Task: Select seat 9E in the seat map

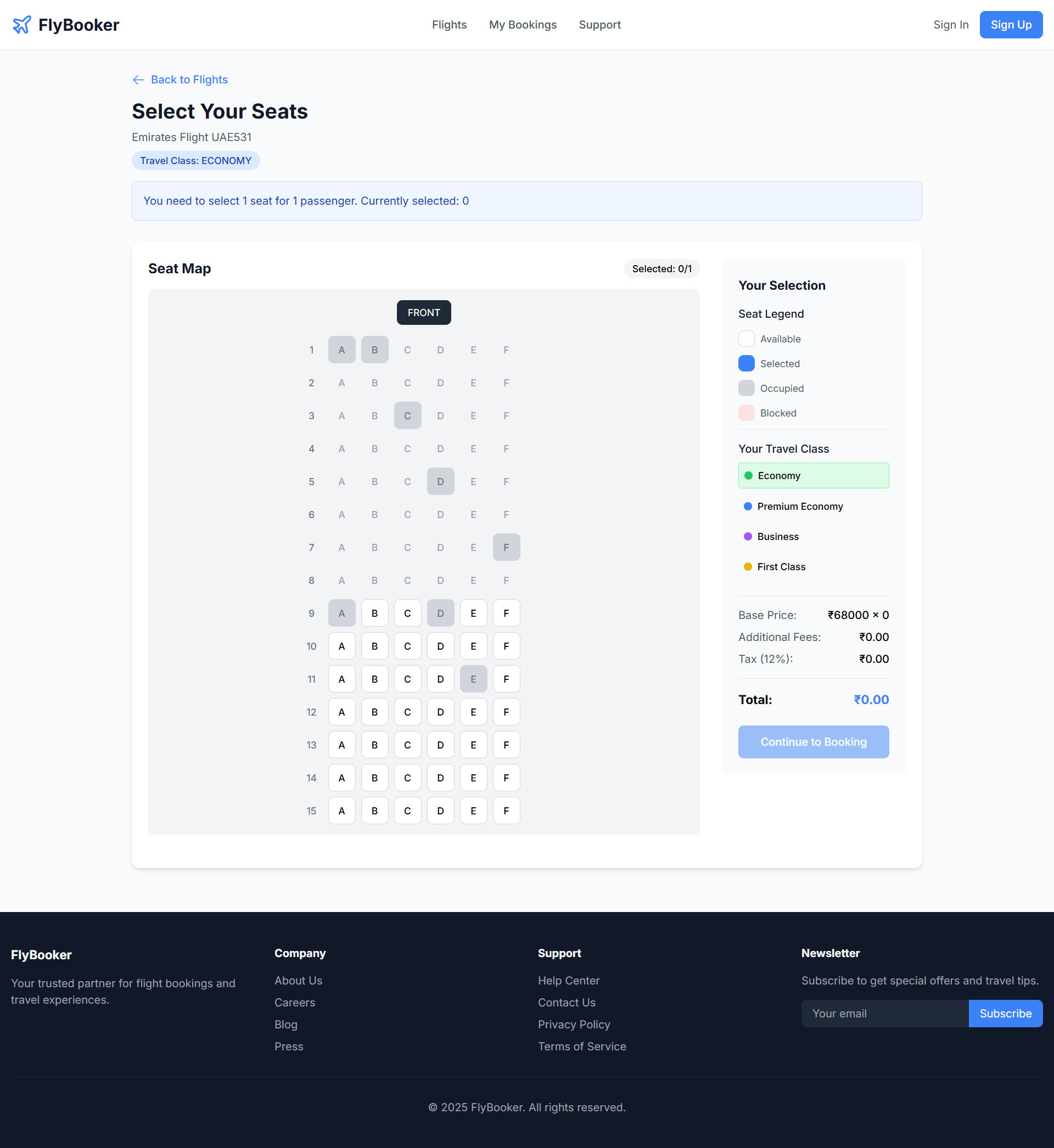Action: pos(473,613)
